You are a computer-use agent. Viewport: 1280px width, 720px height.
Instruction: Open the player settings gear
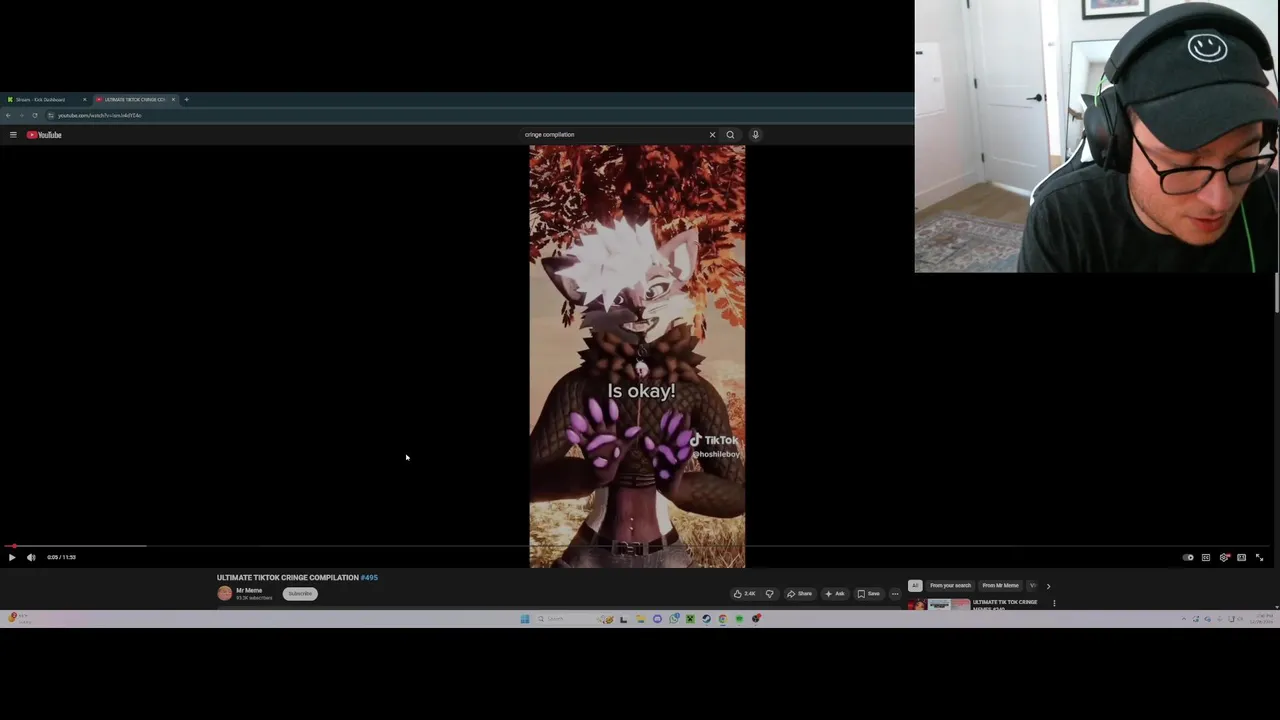coord(1224,557)
